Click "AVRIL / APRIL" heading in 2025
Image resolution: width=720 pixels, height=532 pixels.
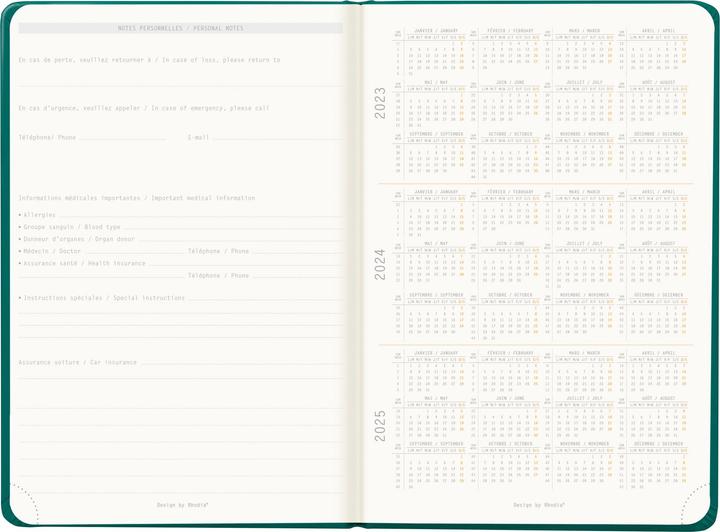tap(658, 353)
